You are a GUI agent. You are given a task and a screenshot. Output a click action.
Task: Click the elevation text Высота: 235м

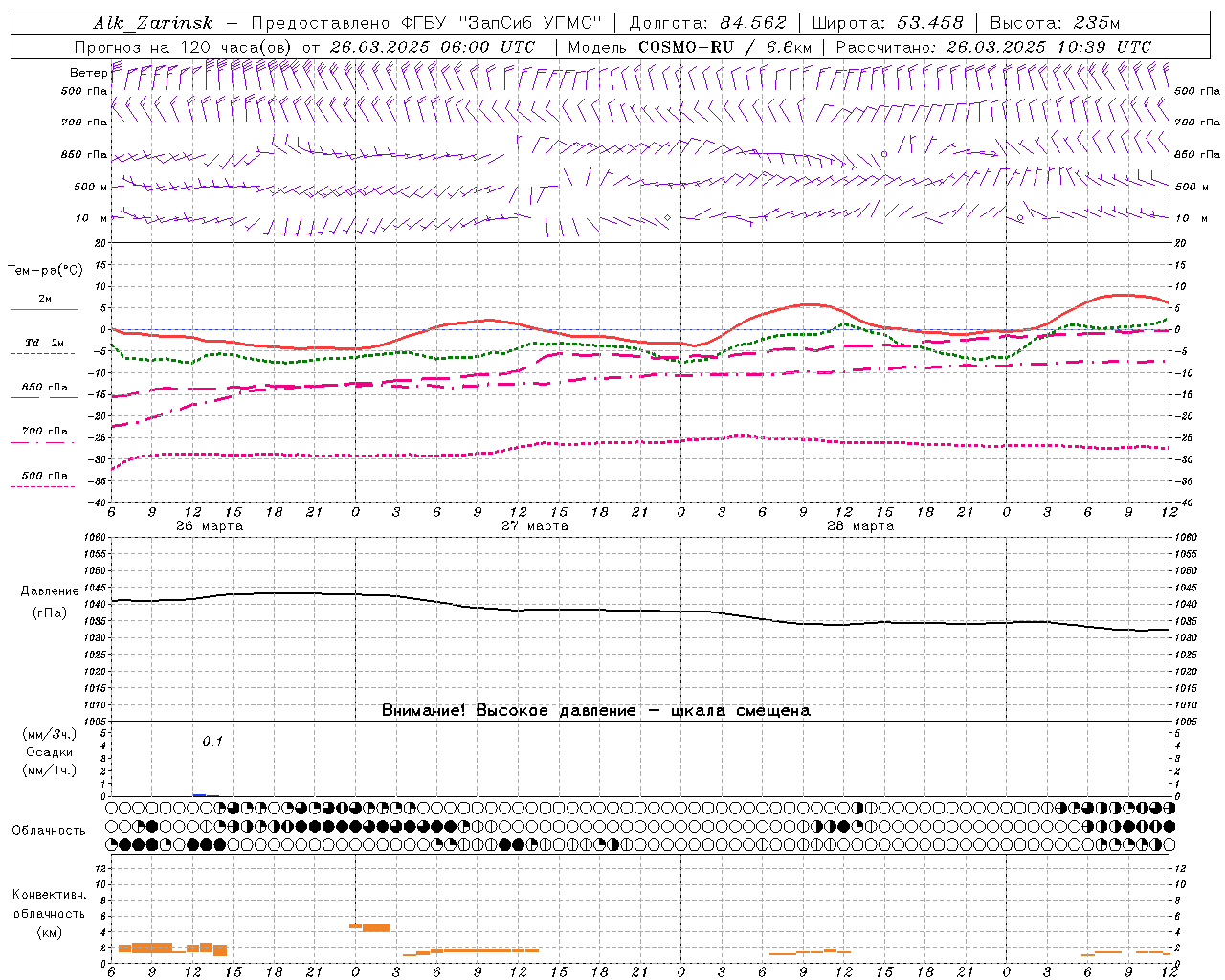pyautogui.click(x=1055, y=23)
